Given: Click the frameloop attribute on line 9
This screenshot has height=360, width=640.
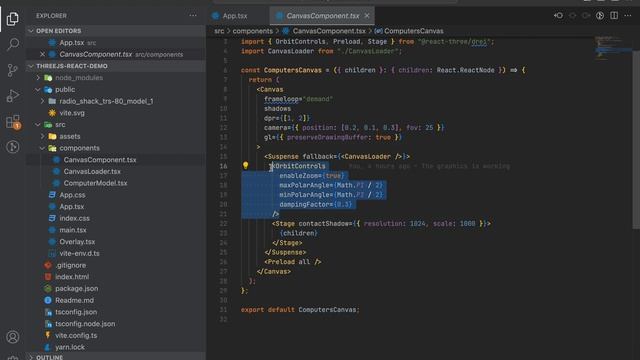Looking at the screenshot, I should coord(282,99).
